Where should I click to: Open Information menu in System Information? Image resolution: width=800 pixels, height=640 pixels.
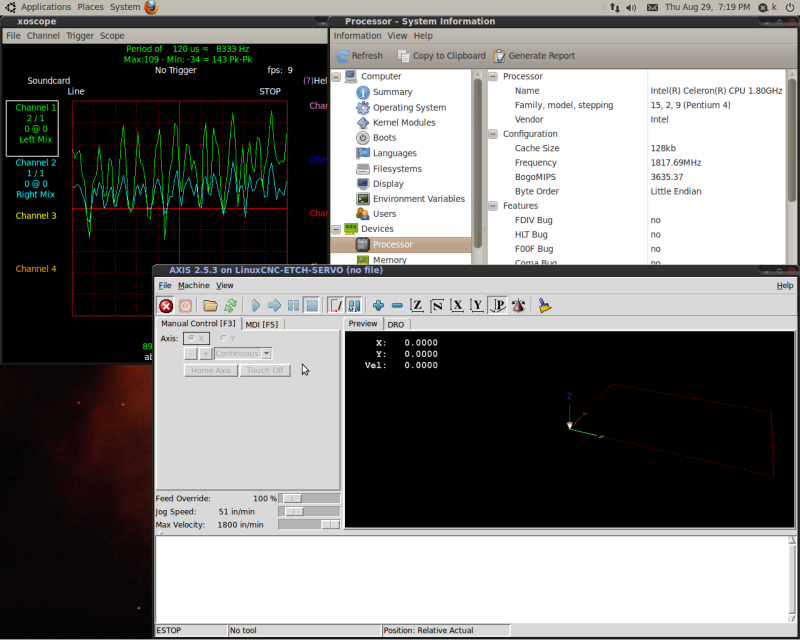(357, 36)
